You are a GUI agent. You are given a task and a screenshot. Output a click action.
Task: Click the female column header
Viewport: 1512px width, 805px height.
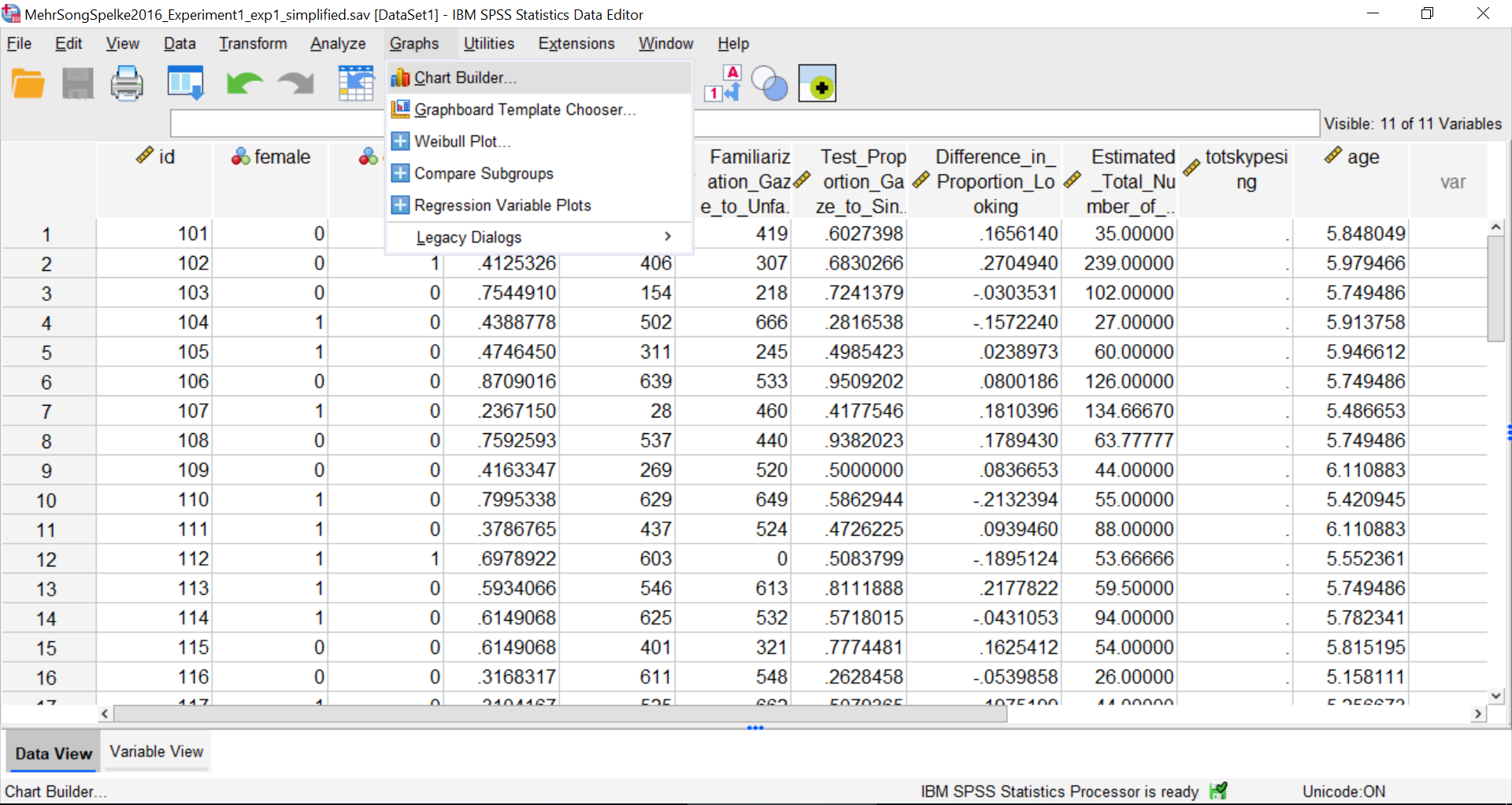tap(270, 180)
